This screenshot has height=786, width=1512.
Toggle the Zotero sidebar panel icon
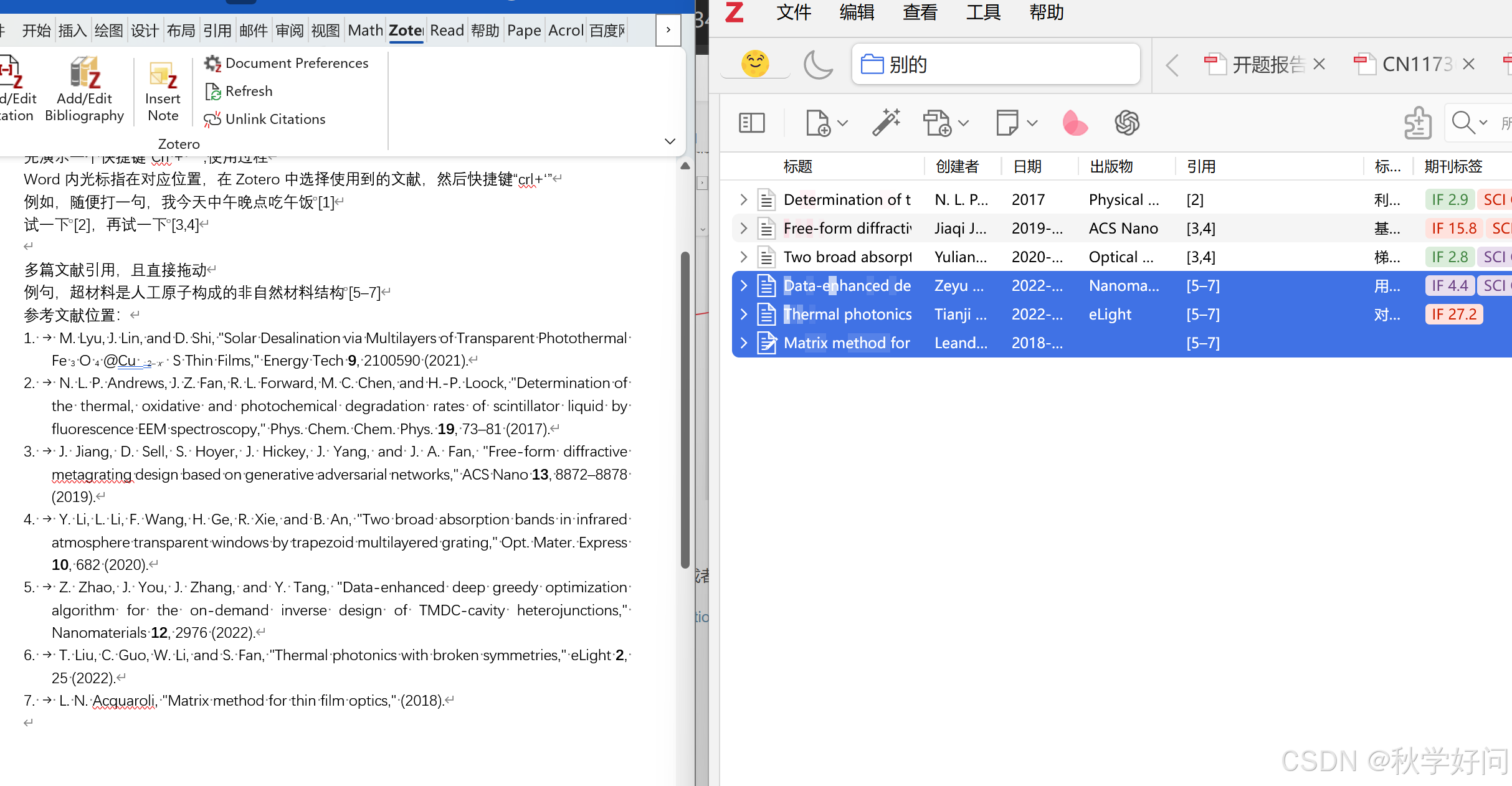click(751, 123)
